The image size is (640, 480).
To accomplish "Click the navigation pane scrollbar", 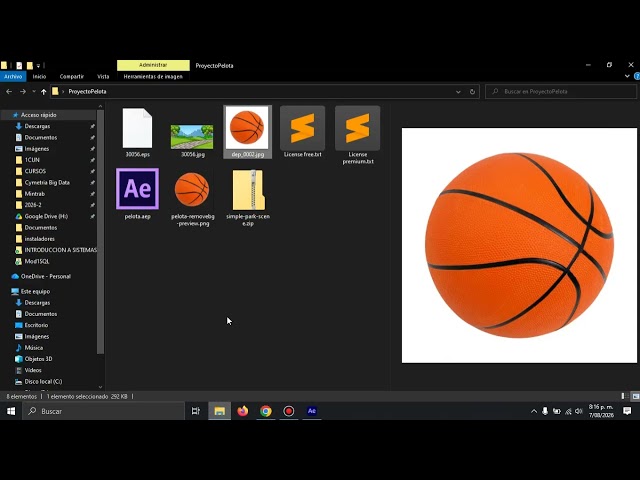I will (x=100, y=232).
